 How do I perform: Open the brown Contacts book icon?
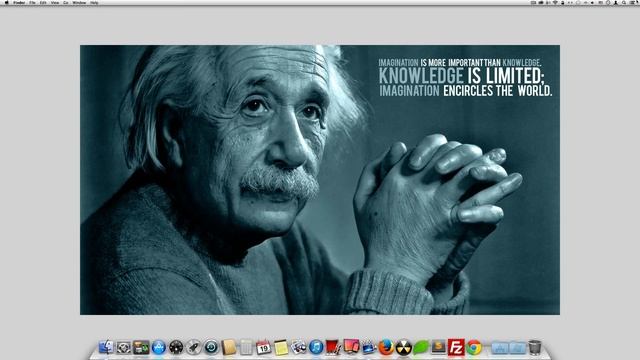click(x=229, y=348)
